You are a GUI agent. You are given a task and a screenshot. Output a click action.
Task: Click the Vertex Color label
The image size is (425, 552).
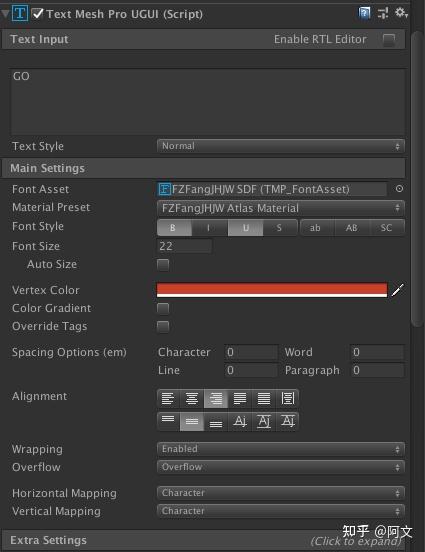(46, 290)
